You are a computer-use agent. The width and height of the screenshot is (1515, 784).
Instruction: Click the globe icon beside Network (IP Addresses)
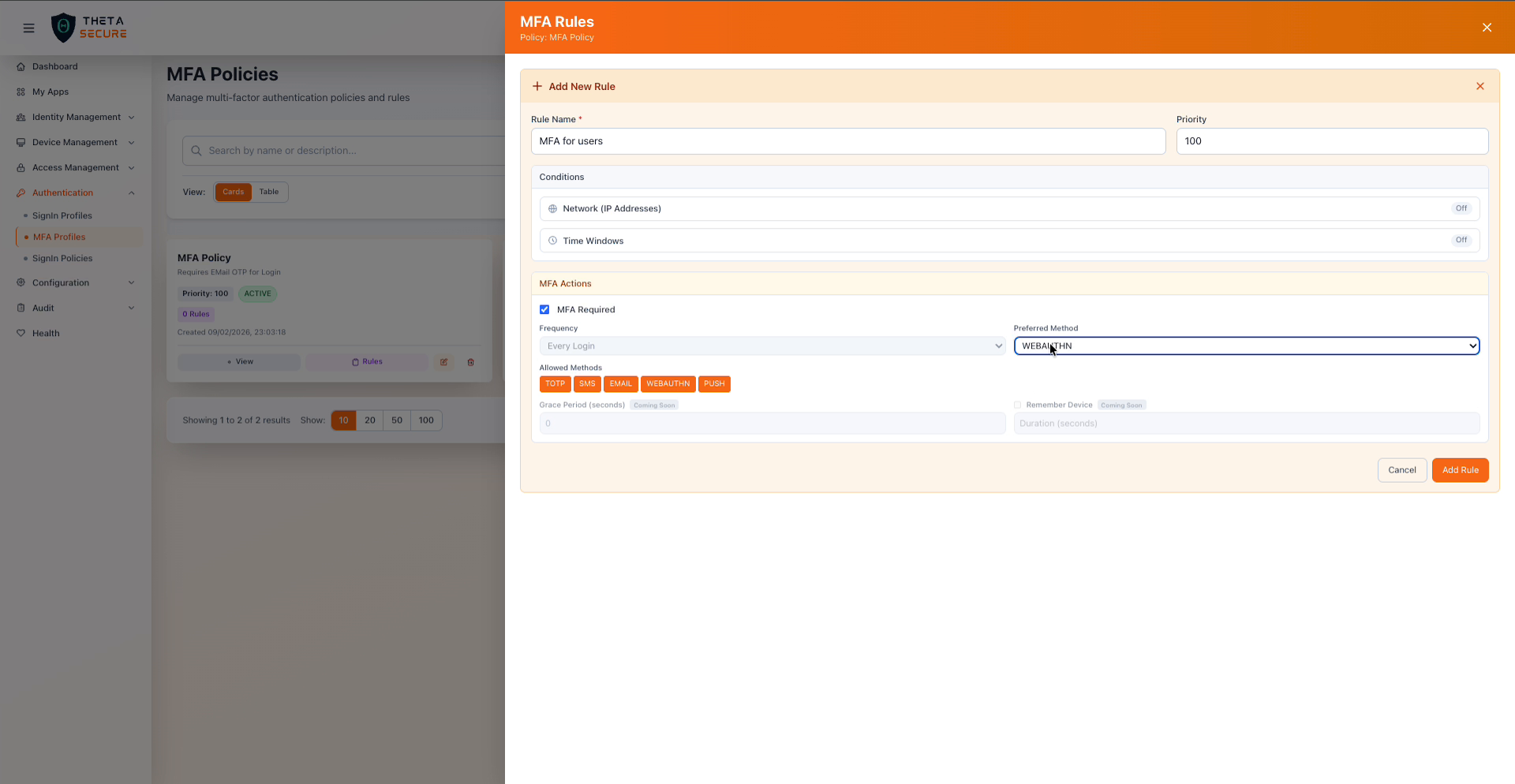551,208
